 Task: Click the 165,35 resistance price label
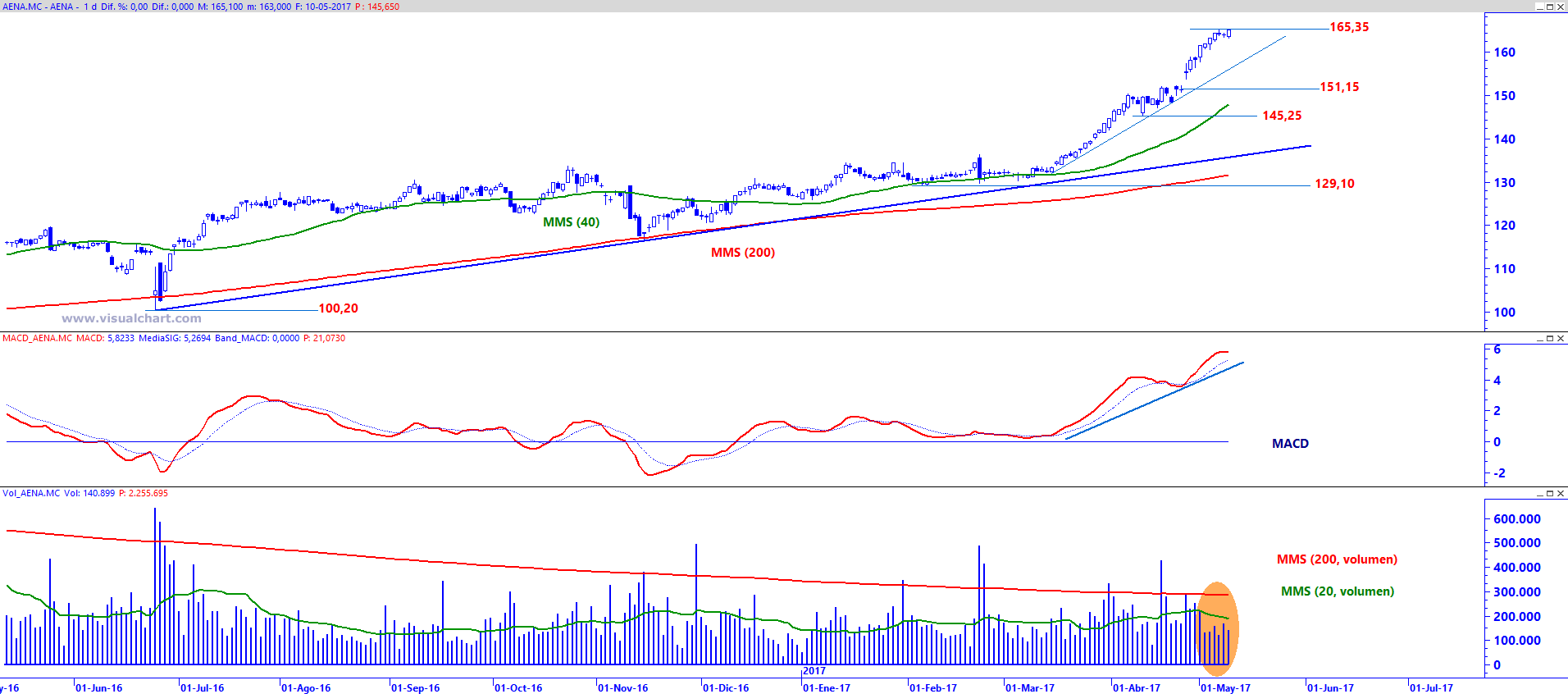point(1349,27)
